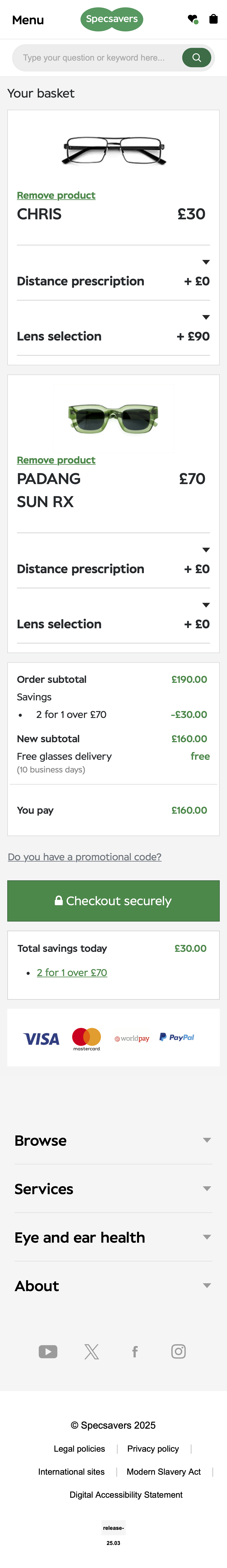The width and height of the screenshot is (227, 1568).
Task: Expand the Services footer section
Action: [113, 1188]
